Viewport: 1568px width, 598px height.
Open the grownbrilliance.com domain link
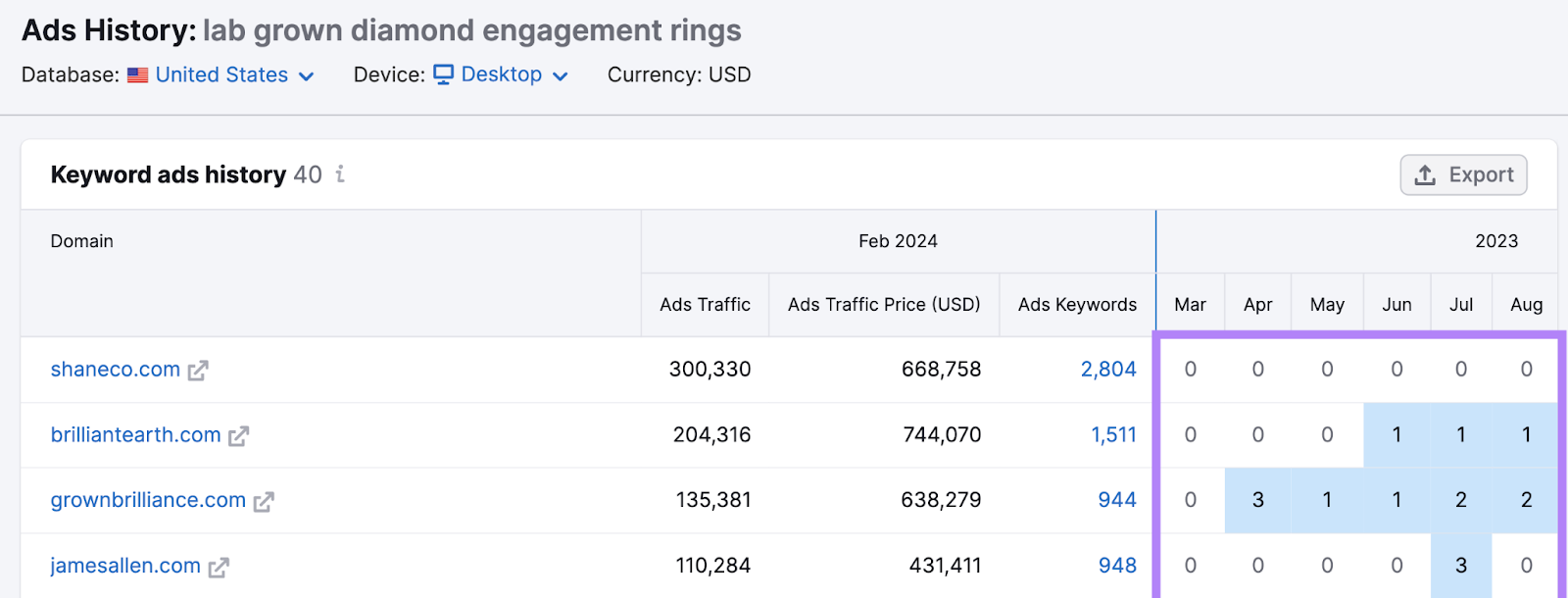pos(148,500)
